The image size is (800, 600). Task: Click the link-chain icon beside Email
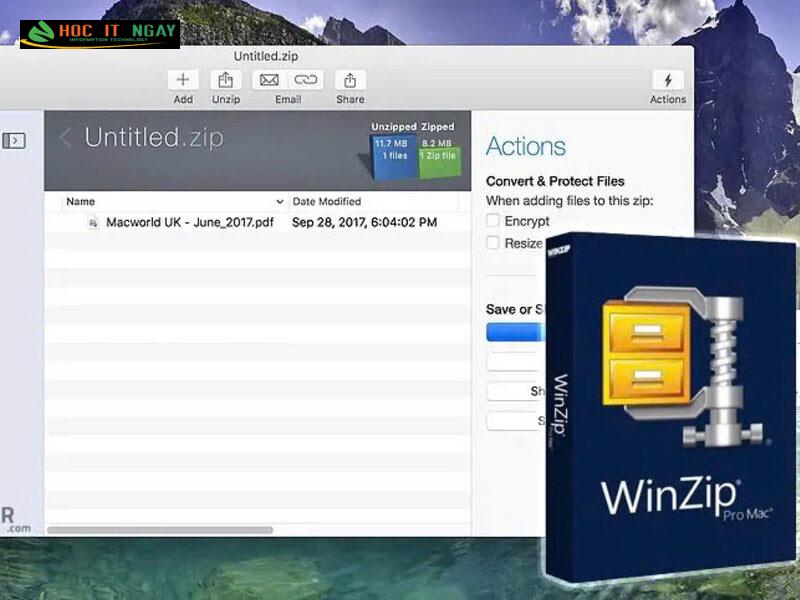(306, 80)
